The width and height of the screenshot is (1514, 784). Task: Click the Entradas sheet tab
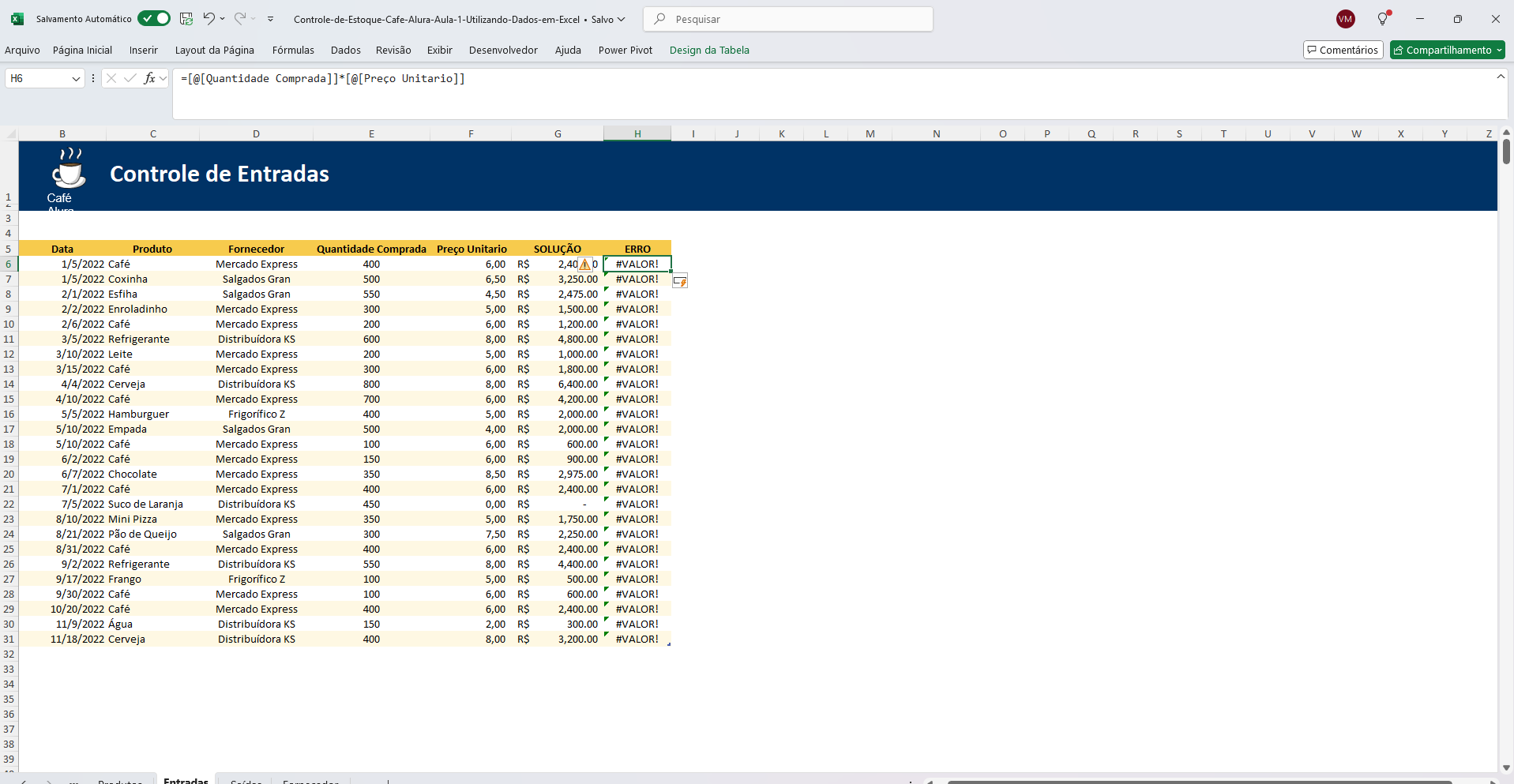186,780
